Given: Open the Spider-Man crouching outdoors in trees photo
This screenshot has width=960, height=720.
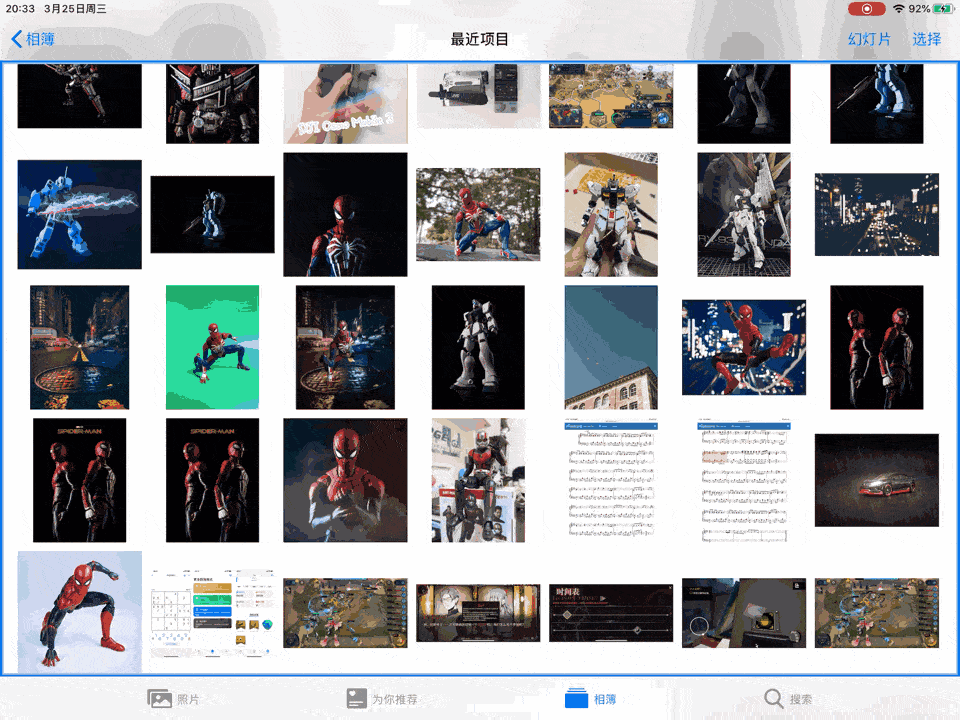Looking at the screenshot, I should click(x=478, y=214).
